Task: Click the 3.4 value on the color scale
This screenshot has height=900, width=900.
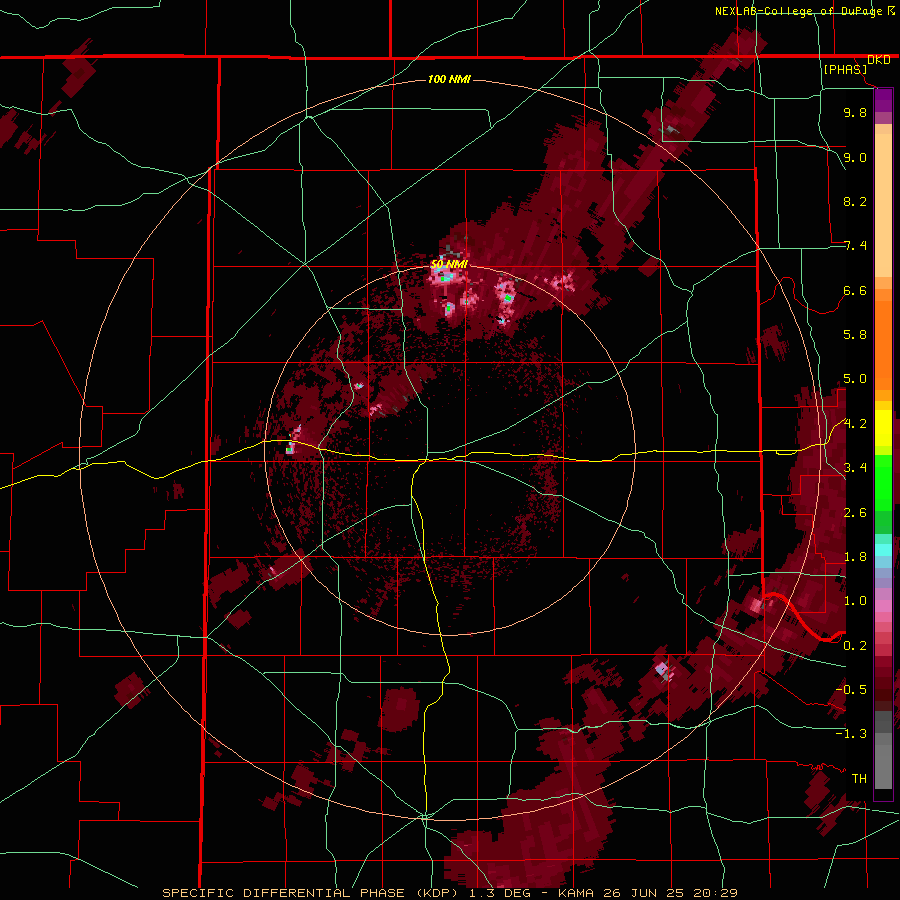Action: [855, 468]
